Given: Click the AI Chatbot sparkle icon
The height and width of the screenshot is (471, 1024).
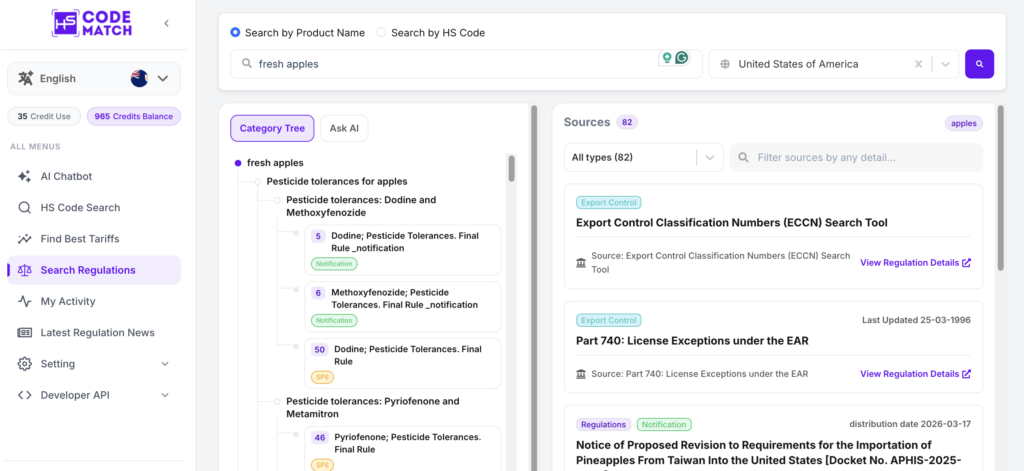Looking at the screenshot, I should click(24, 176).
